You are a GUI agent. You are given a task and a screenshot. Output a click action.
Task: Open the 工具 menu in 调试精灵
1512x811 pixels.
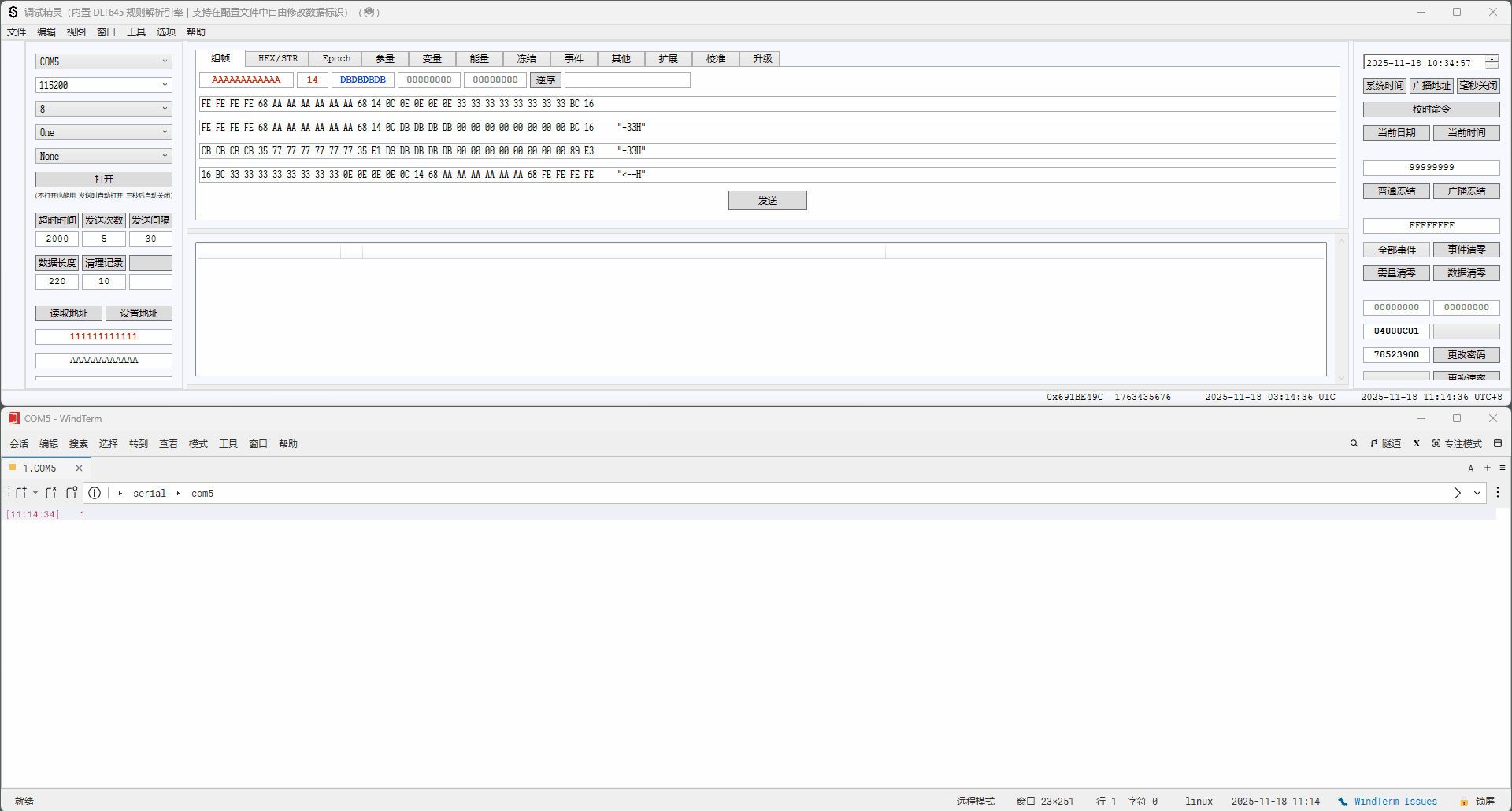[136, 32]
